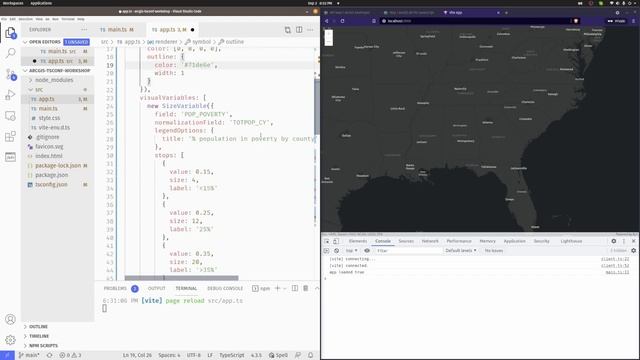
Task: Click the open changes icon in editor toolbar
Action: pos(288,30)
